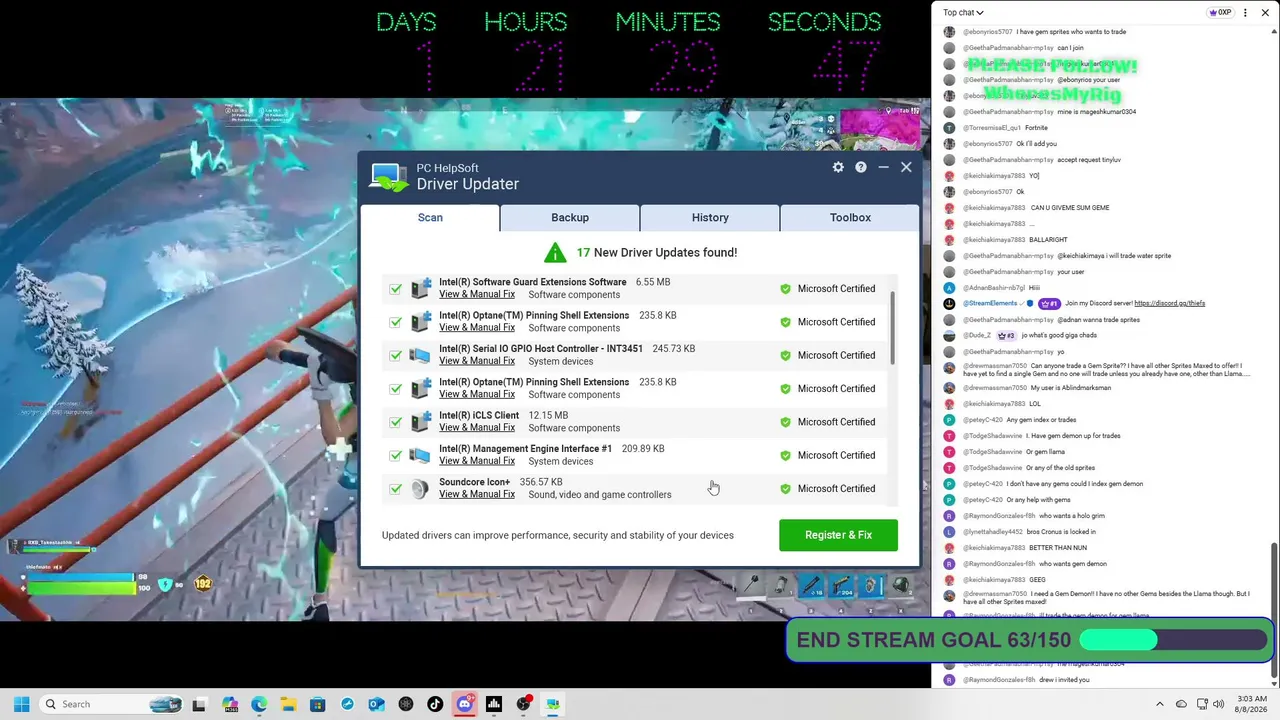Switch to Discord in the taskbar

464,704
